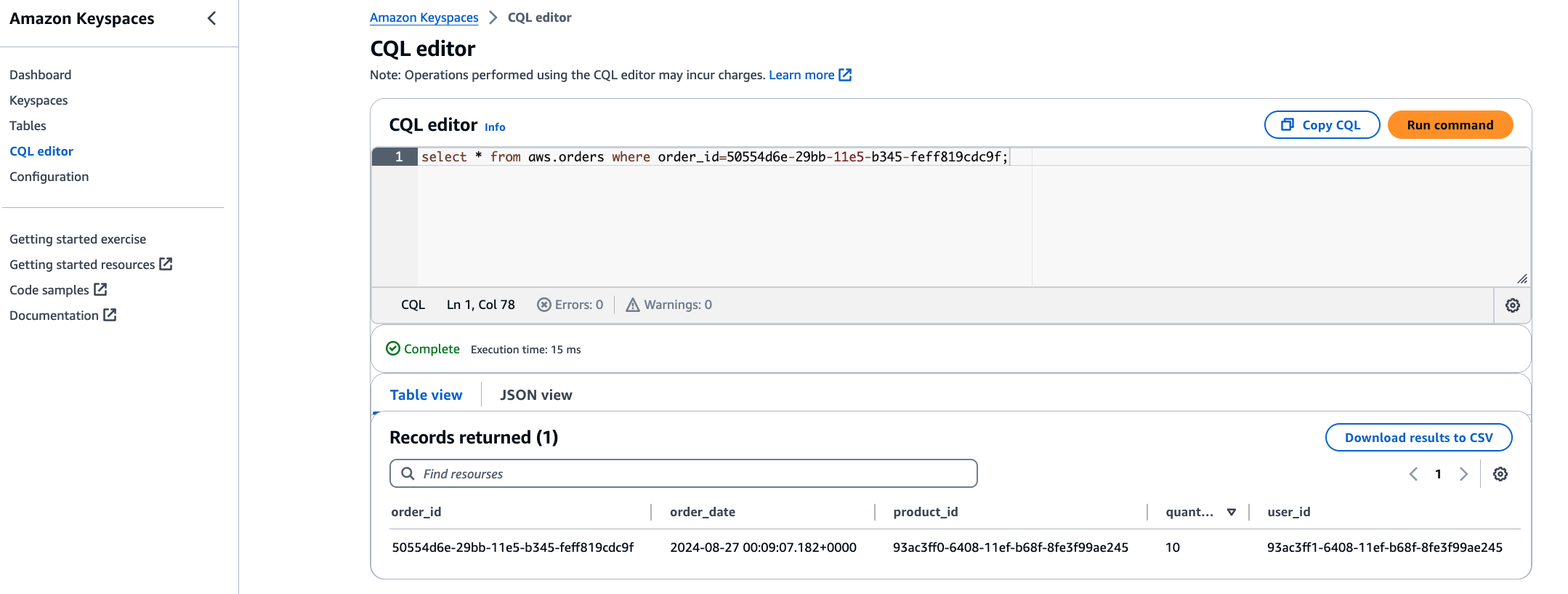The width and height of the screenshot is (1568, 594).
Task: Go to Keyspaces in sidebar
Action: tap(39, 100)
